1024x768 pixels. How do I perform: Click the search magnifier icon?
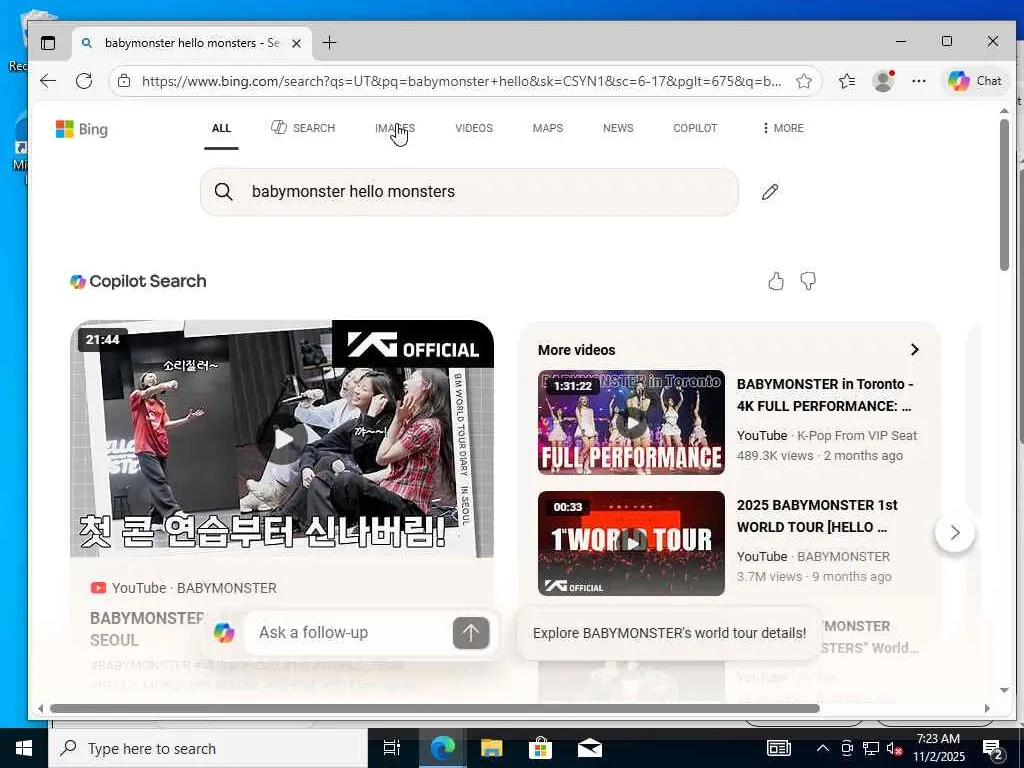pos(223,191)
